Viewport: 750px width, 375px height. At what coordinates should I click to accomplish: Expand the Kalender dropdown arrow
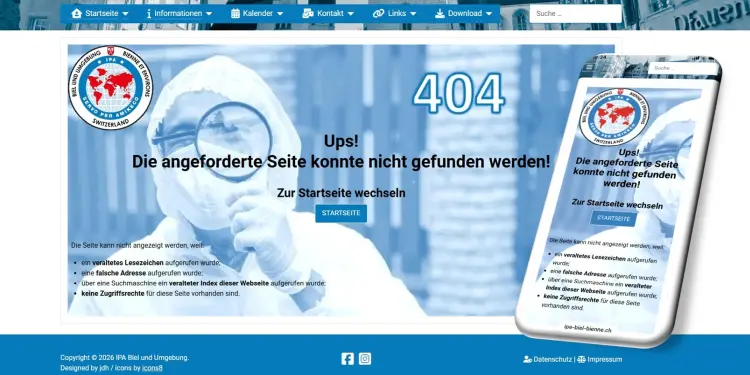(x=280, y=14)
